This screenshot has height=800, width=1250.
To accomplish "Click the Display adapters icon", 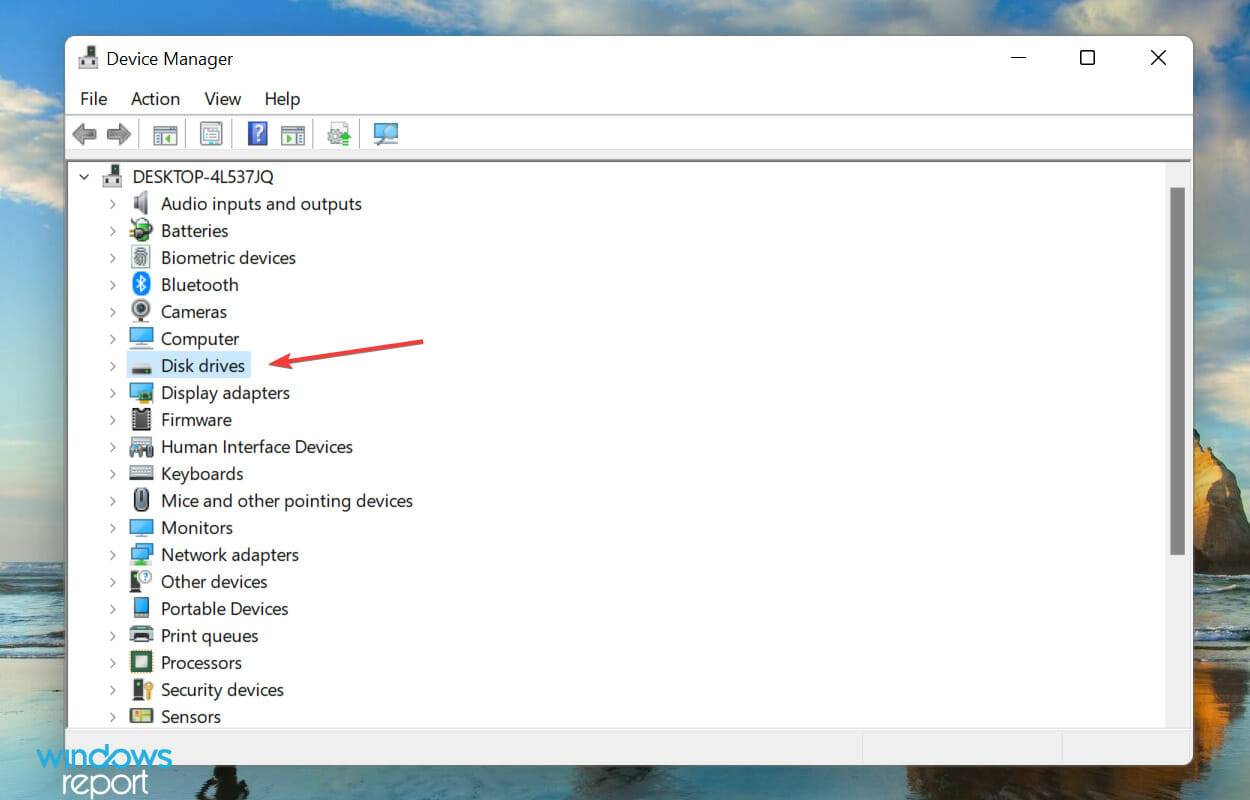I will (x=141, y=393).
